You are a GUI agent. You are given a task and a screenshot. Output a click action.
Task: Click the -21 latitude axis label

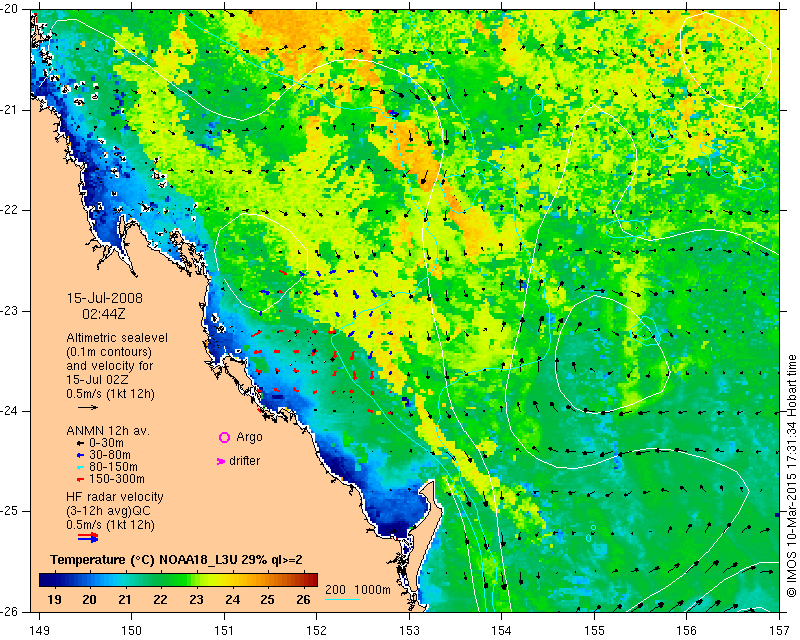[8, 110]
